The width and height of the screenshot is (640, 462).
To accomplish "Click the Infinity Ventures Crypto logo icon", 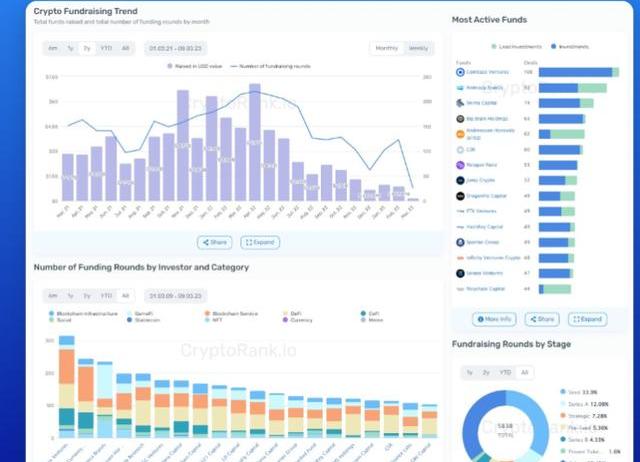I will pyautogui.click(x=460, y=257).
